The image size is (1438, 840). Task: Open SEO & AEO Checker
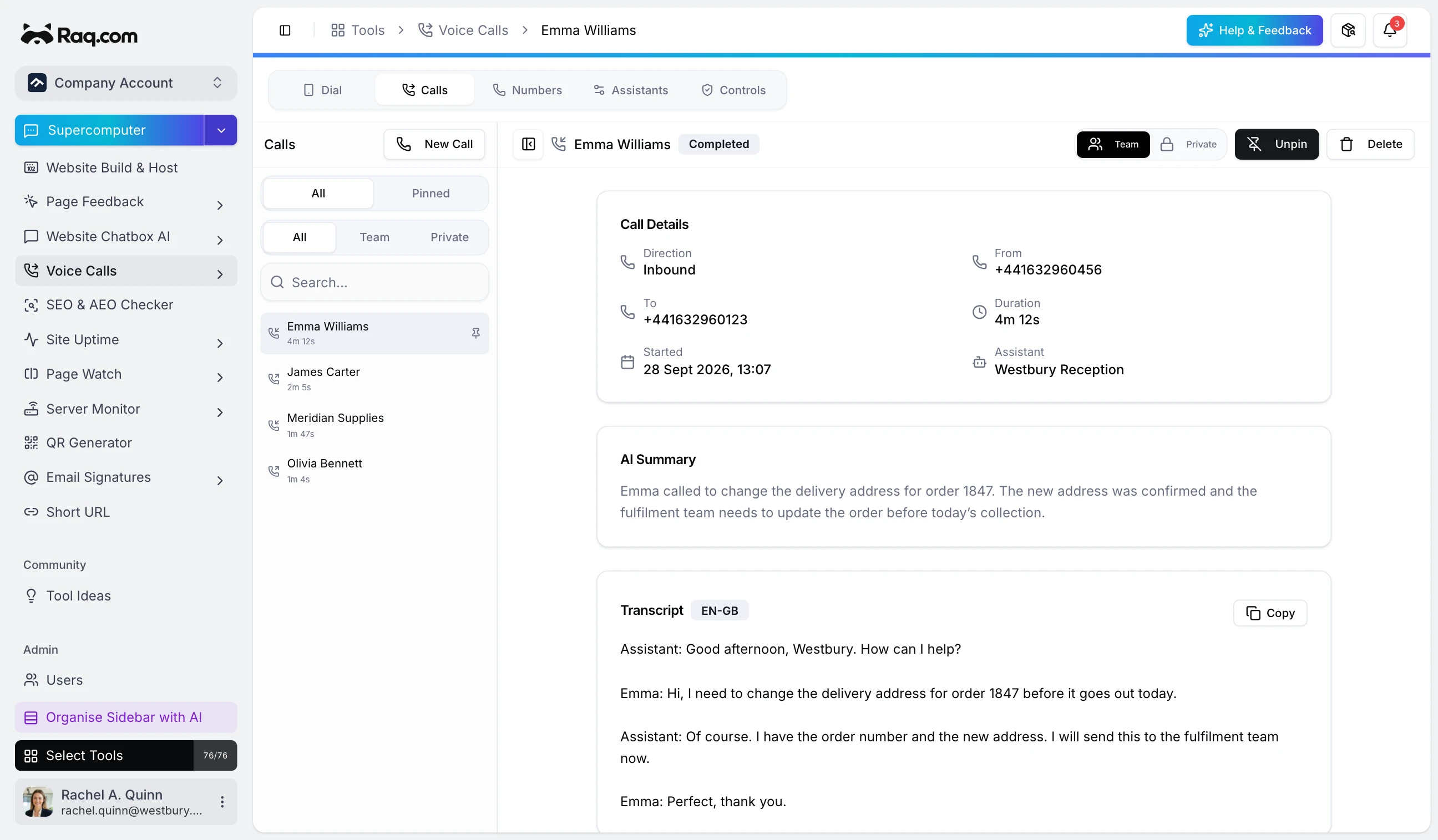coord(125,305)
